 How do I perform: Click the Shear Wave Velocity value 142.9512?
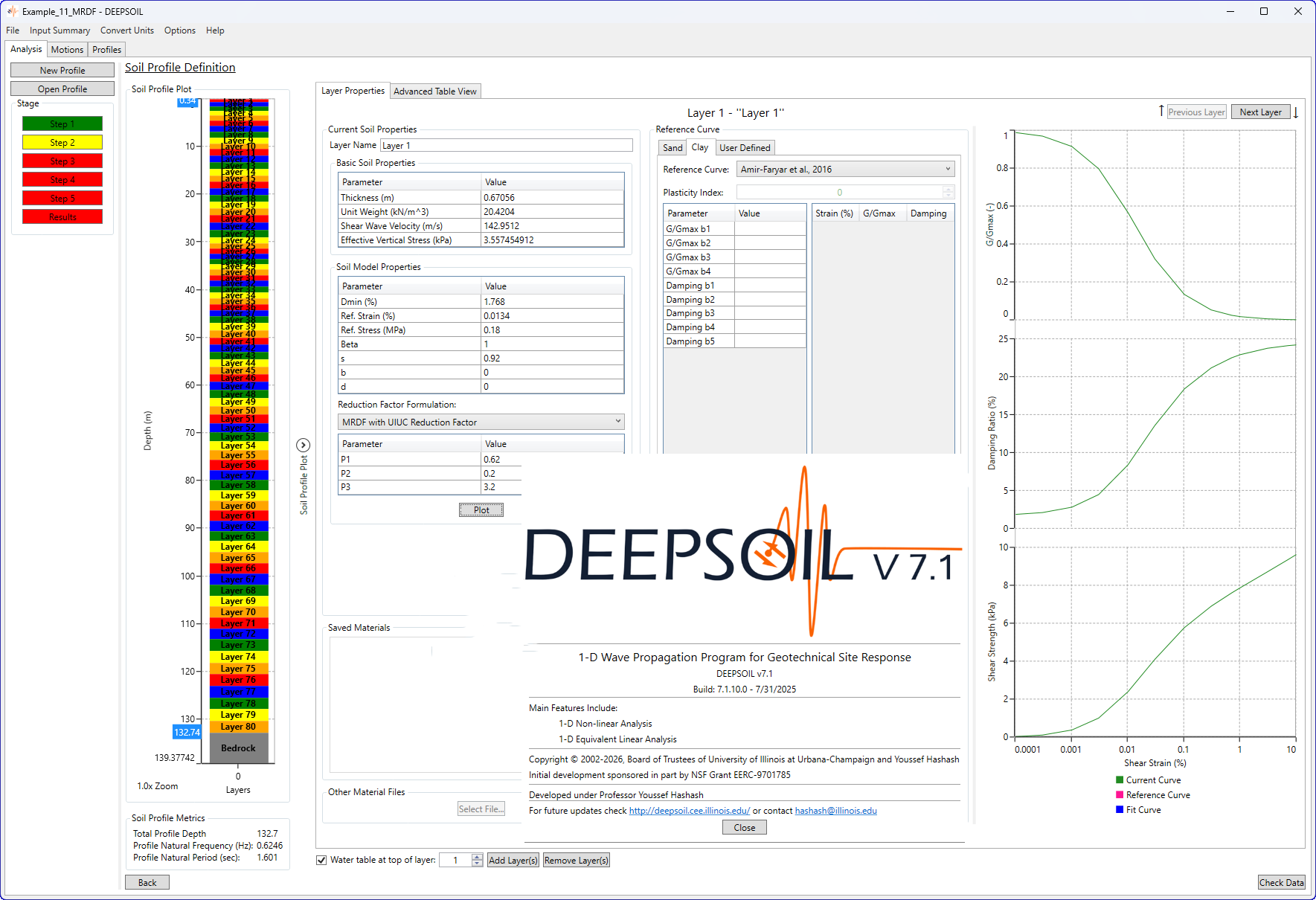pos(552,226)
